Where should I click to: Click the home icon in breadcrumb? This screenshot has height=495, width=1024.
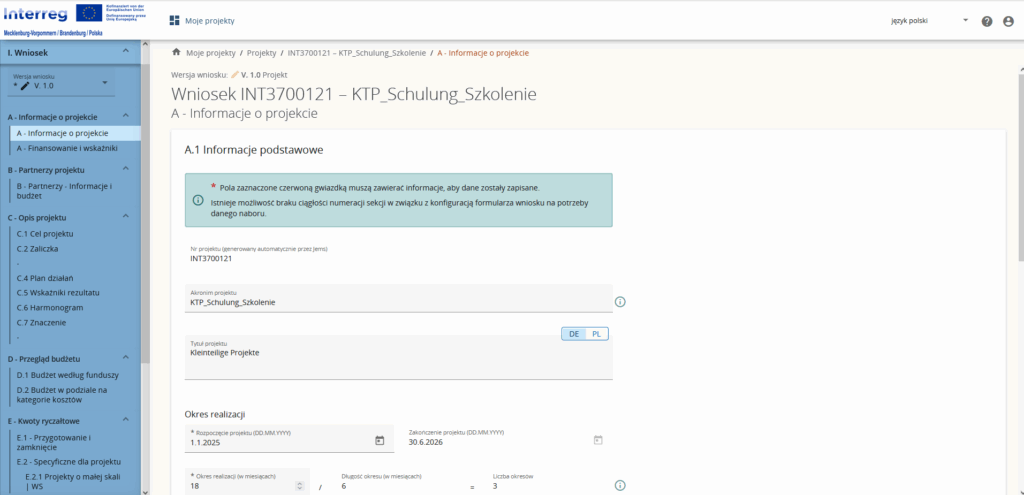[x=176, y=52]
